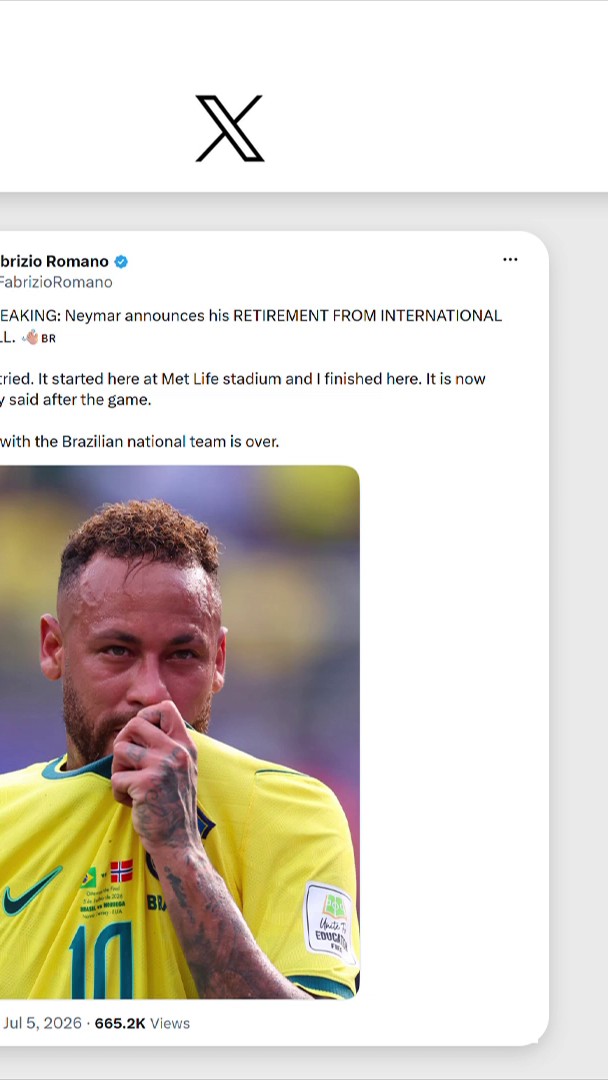
Task: Click the @FabrizioRomano handle
Action: point(56,282)
